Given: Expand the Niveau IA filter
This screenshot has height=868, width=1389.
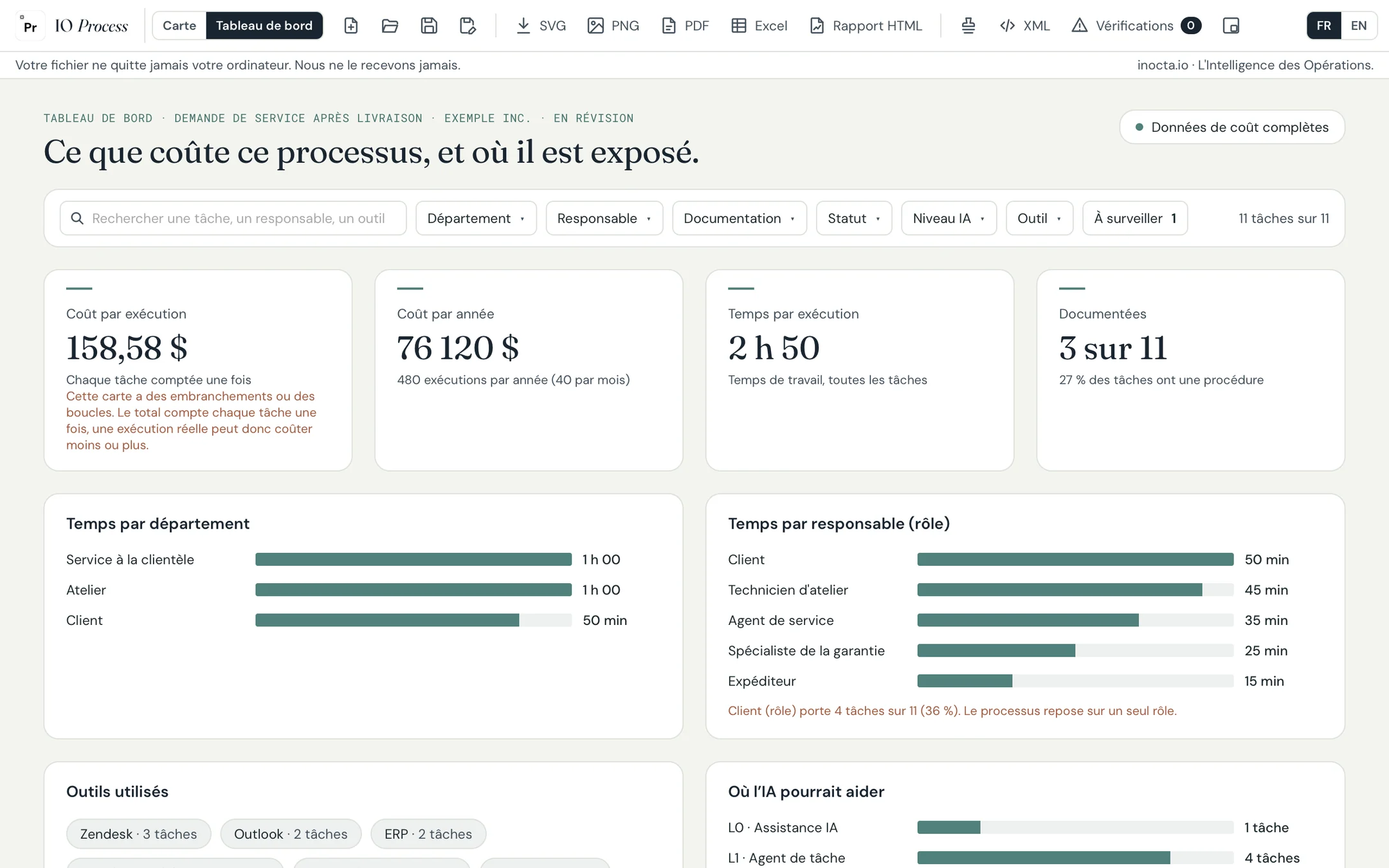Looking at the screenshot, I should coord(949,219).
